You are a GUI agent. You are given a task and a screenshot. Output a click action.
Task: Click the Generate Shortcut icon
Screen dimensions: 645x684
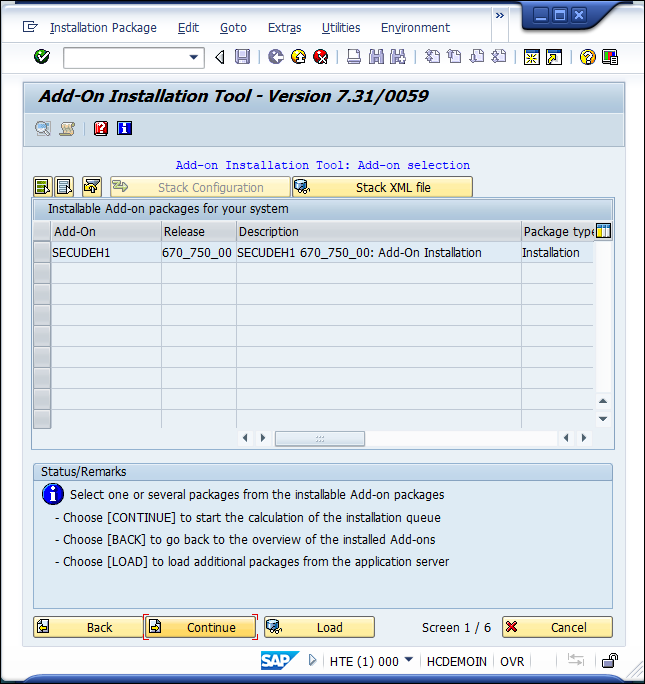(x=554, y=57)
